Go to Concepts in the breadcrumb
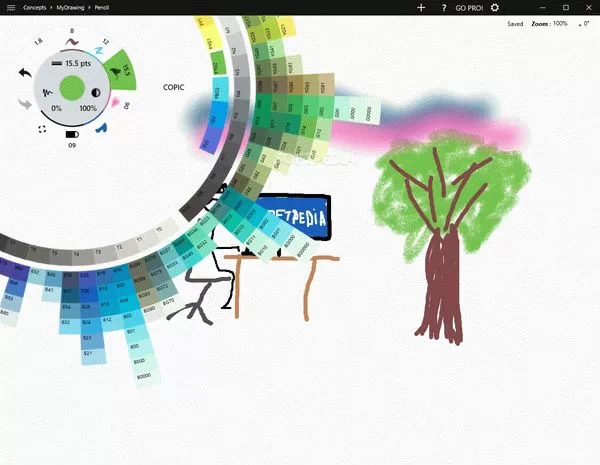This screenshot has height=465, width=600. tap(34, 7)
